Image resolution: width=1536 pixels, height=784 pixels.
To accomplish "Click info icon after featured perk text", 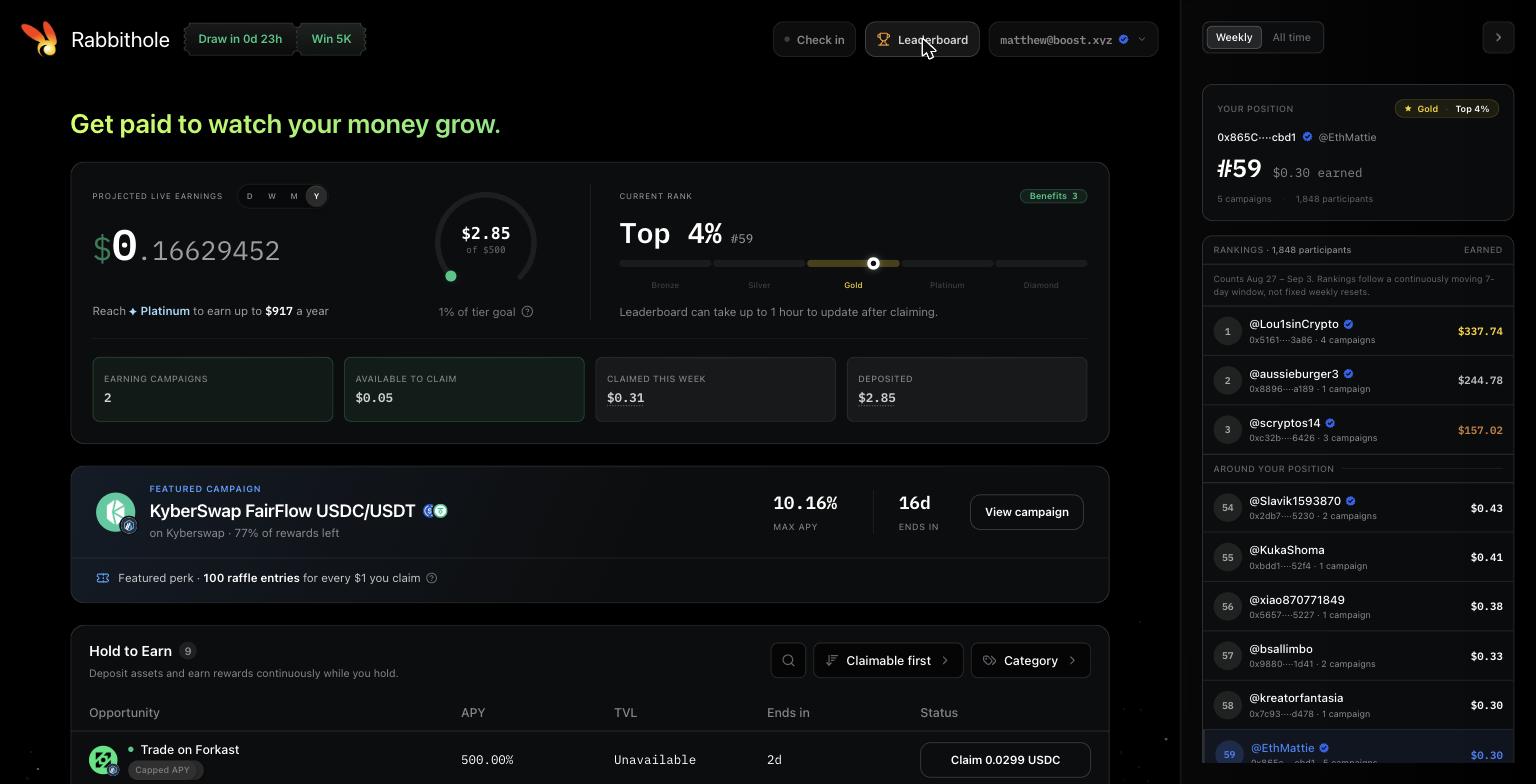I will [x=431, y=578].
